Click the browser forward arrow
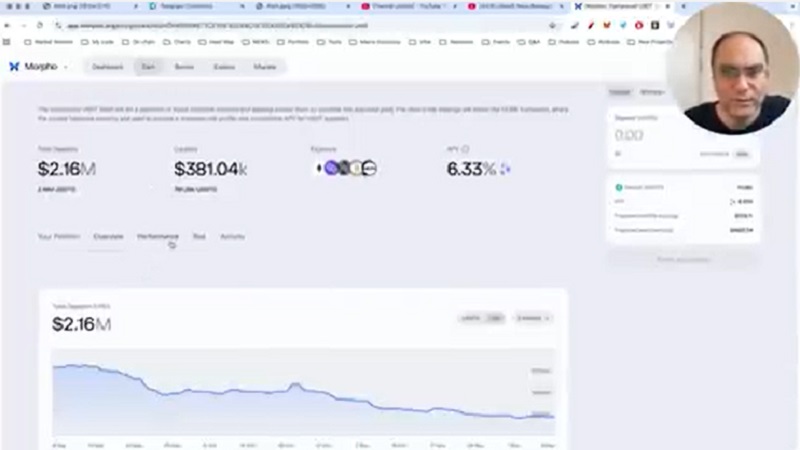Screen dimensions: 800x450 23,25
